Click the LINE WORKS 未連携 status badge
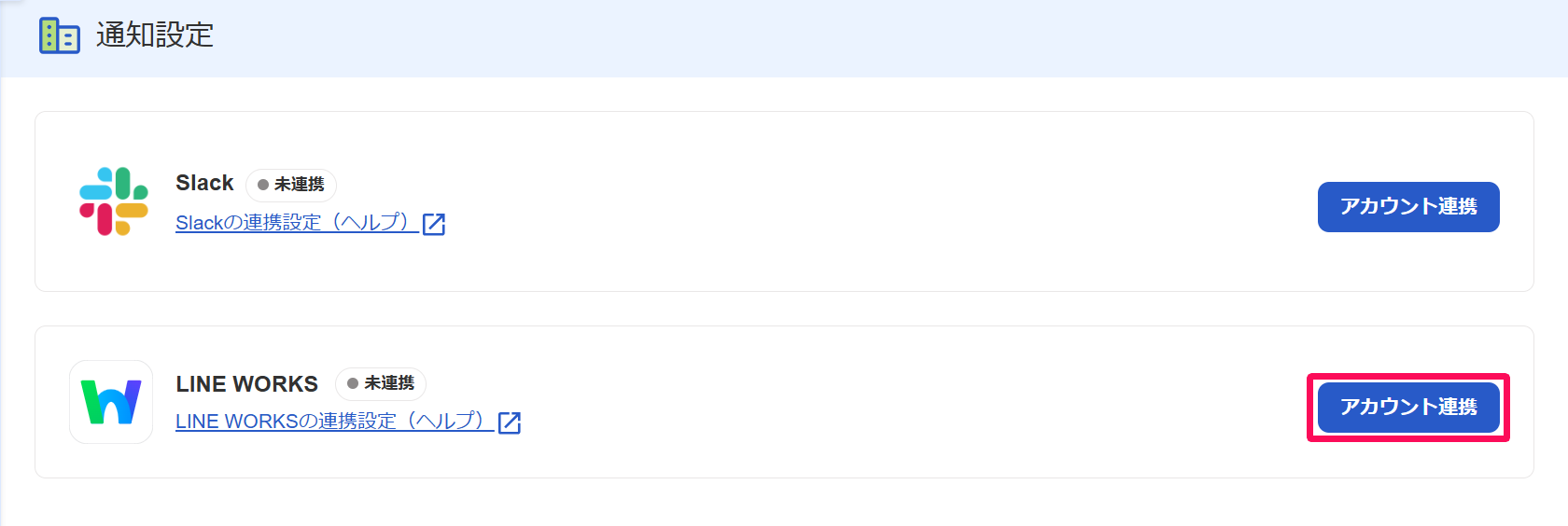 coord(381,383)
